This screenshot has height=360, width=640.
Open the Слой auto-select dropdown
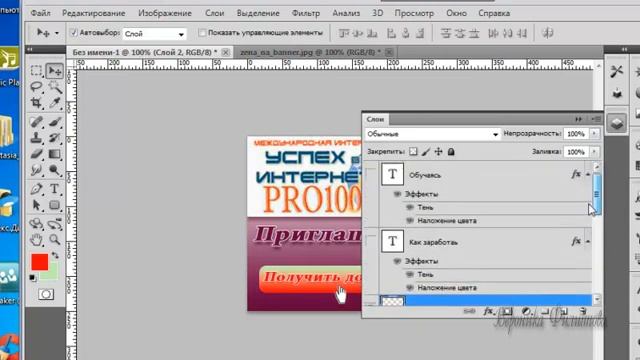click(154, 34)
